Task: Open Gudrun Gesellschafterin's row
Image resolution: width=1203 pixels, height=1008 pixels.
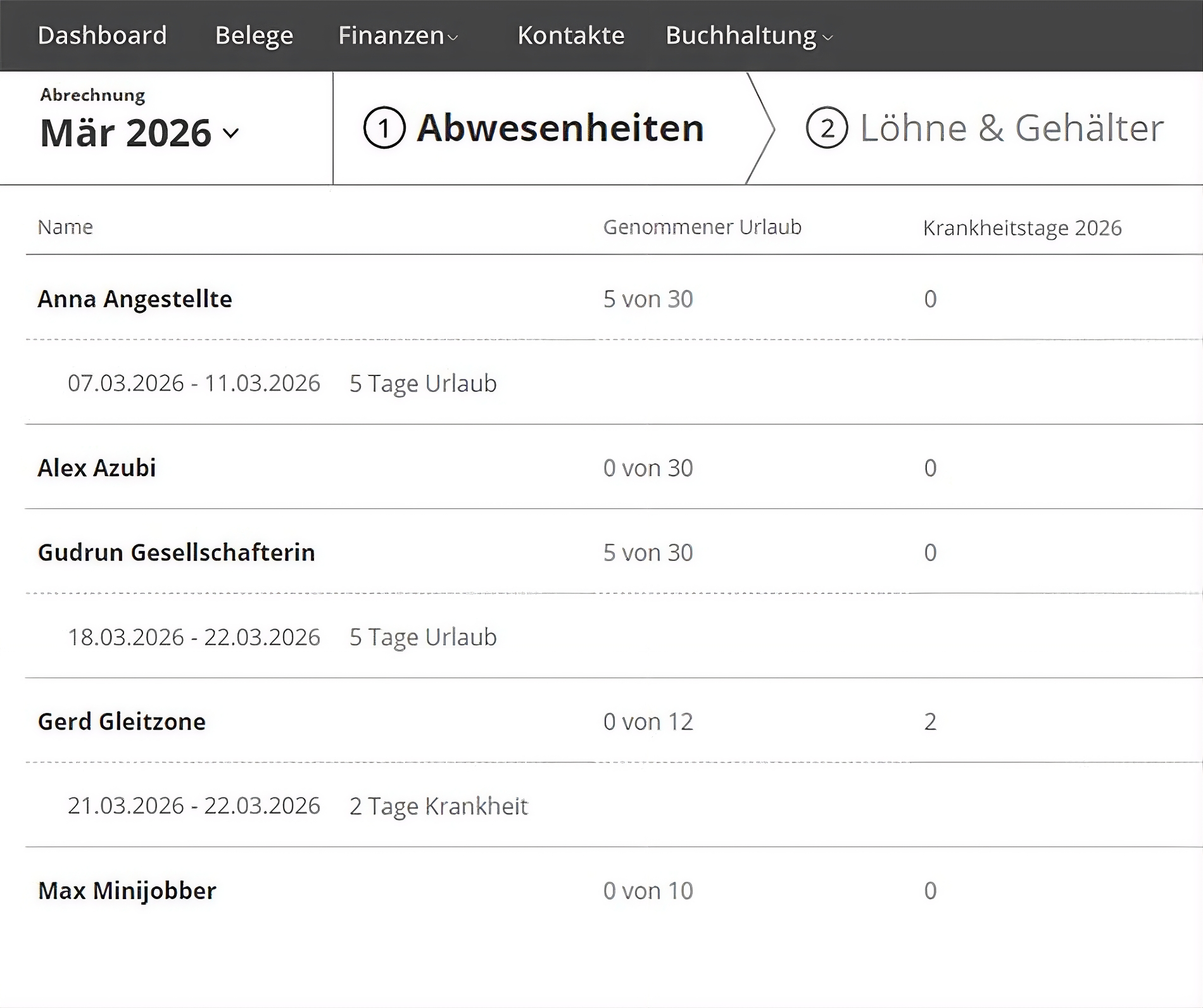Action: click(x=176, y=552)
